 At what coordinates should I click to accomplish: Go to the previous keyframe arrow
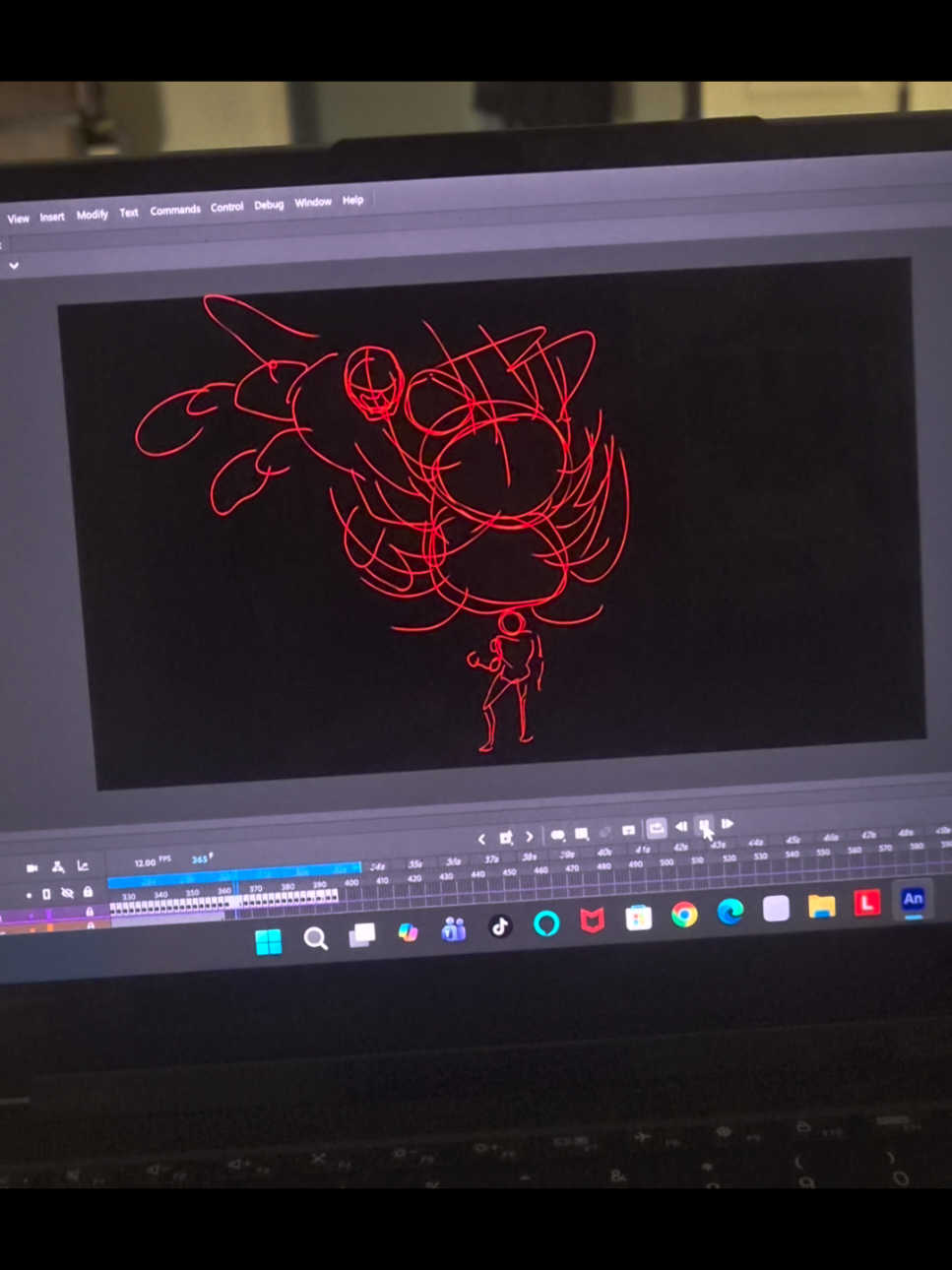pyautogui.click(x=481, y=840)
